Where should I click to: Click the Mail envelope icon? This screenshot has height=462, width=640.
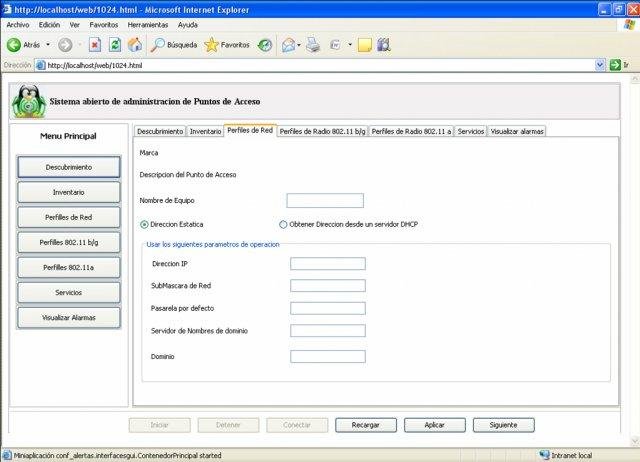point(288,45)
